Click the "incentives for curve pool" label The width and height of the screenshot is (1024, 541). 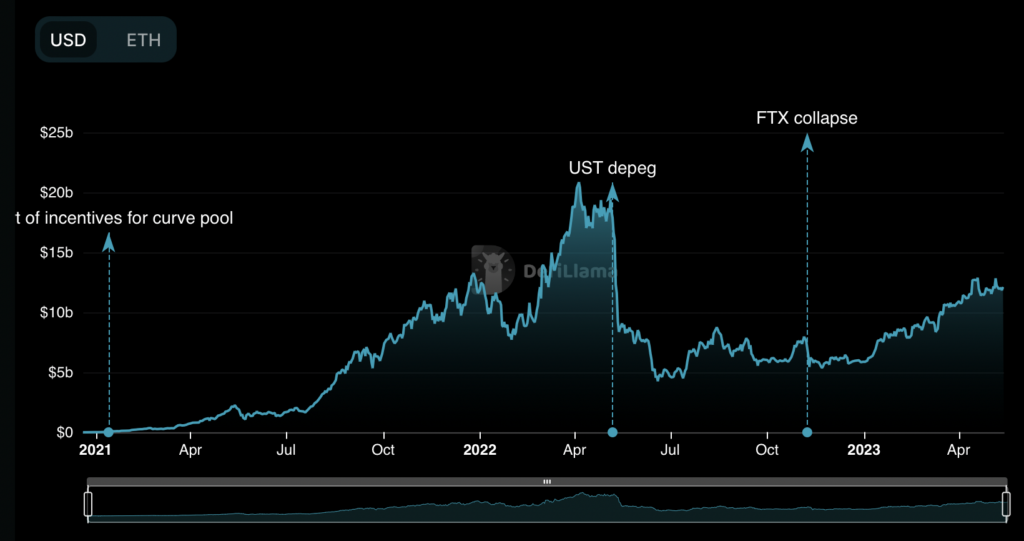click(x=125, y=217)
